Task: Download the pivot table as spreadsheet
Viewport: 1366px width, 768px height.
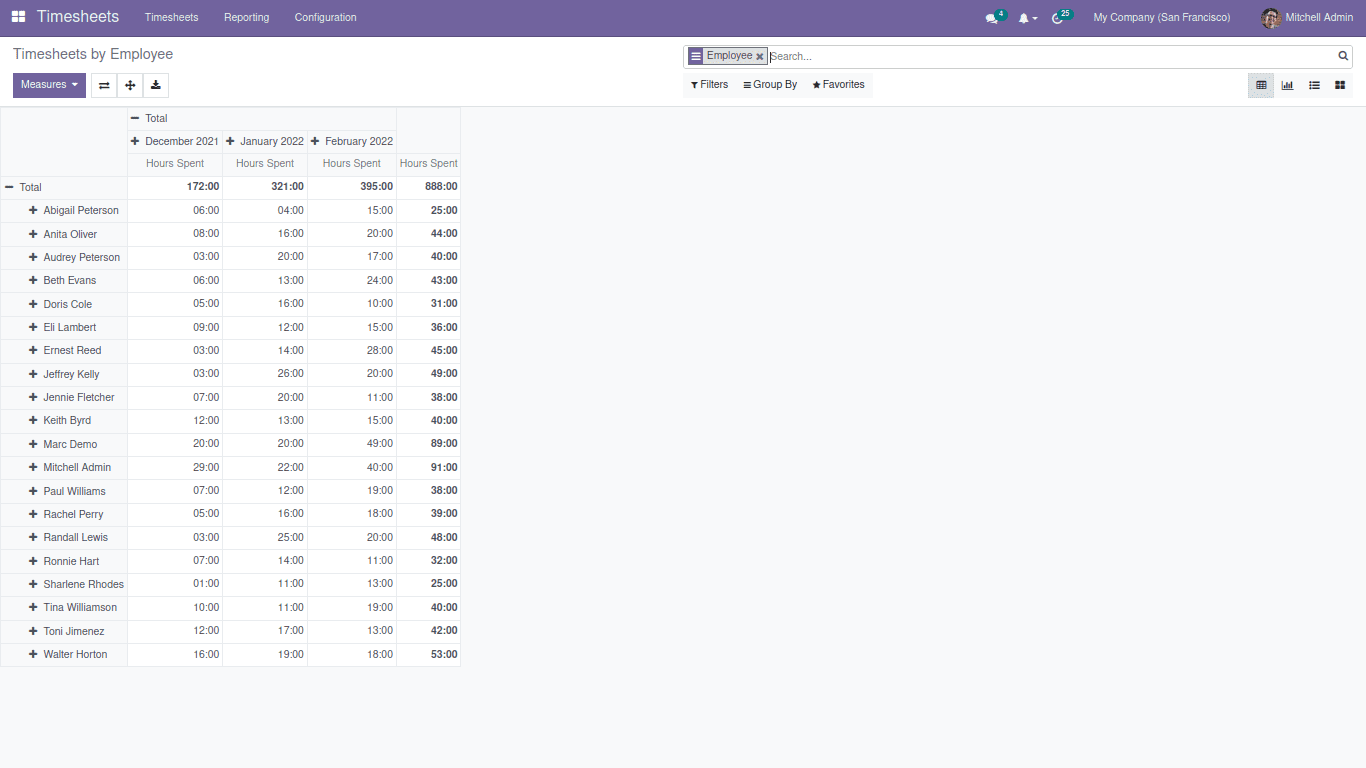Action: (156, 86)
